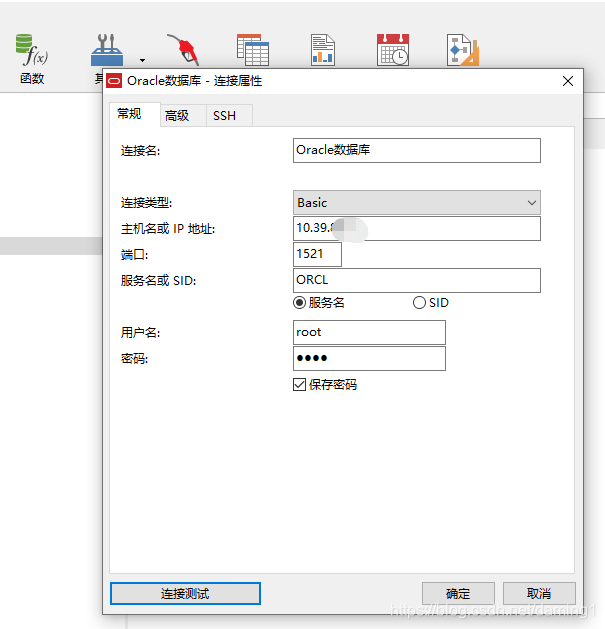Select the SID radio button
605x629 pixels.
[419, 302]
